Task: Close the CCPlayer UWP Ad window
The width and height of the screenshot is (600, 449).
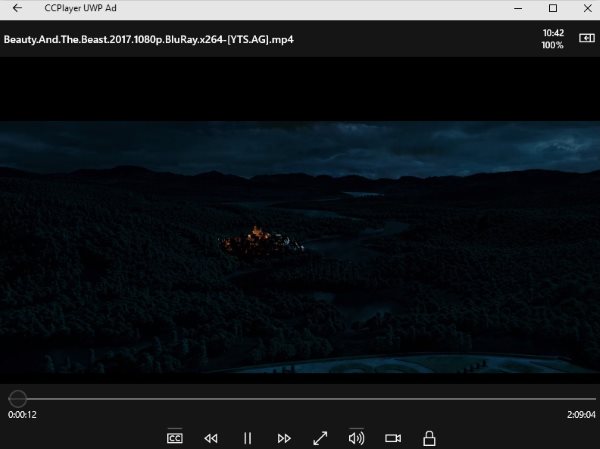Action: click(x=588, y=8)
